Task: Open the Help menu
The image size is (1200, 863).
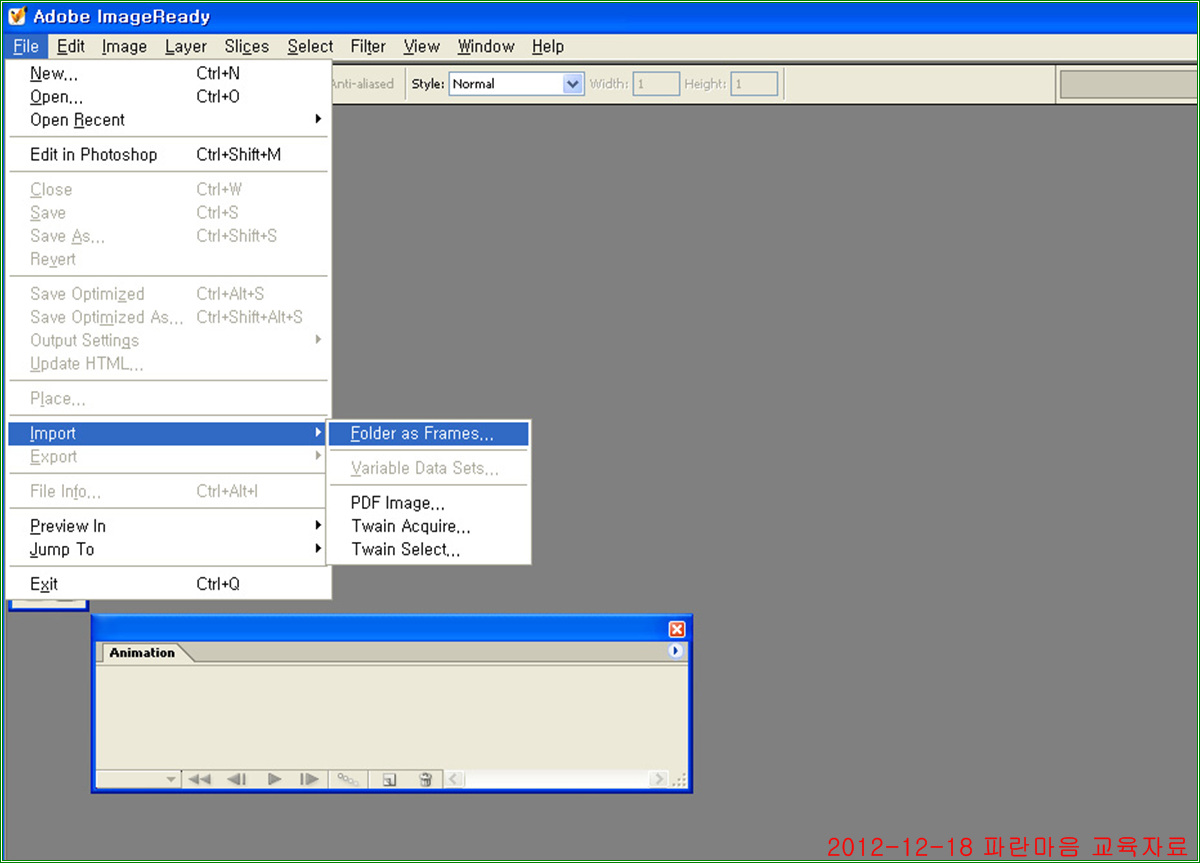Action: pyautogui.click(x=548, y=46)
